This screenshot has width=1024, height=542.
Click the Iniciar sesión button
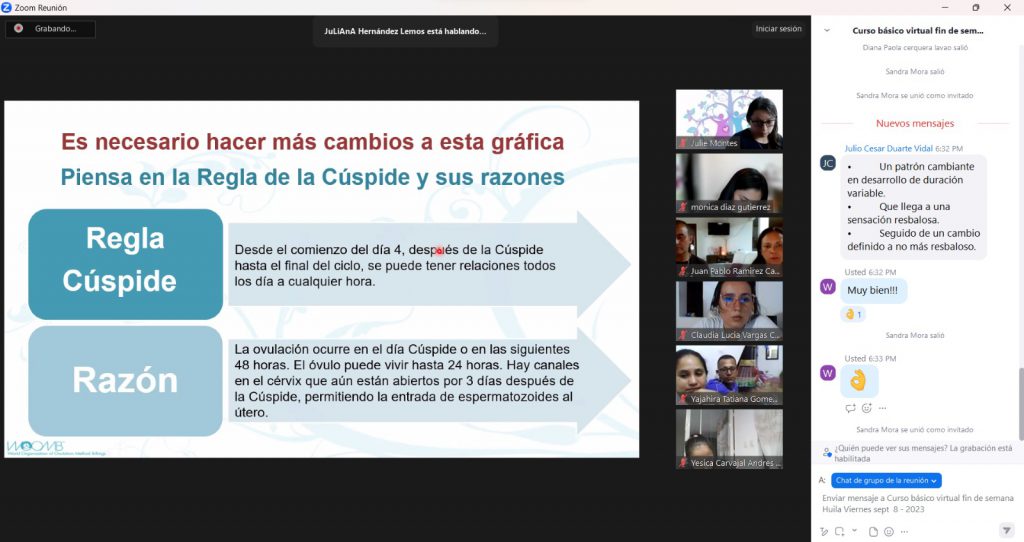(x=778, y=29)
